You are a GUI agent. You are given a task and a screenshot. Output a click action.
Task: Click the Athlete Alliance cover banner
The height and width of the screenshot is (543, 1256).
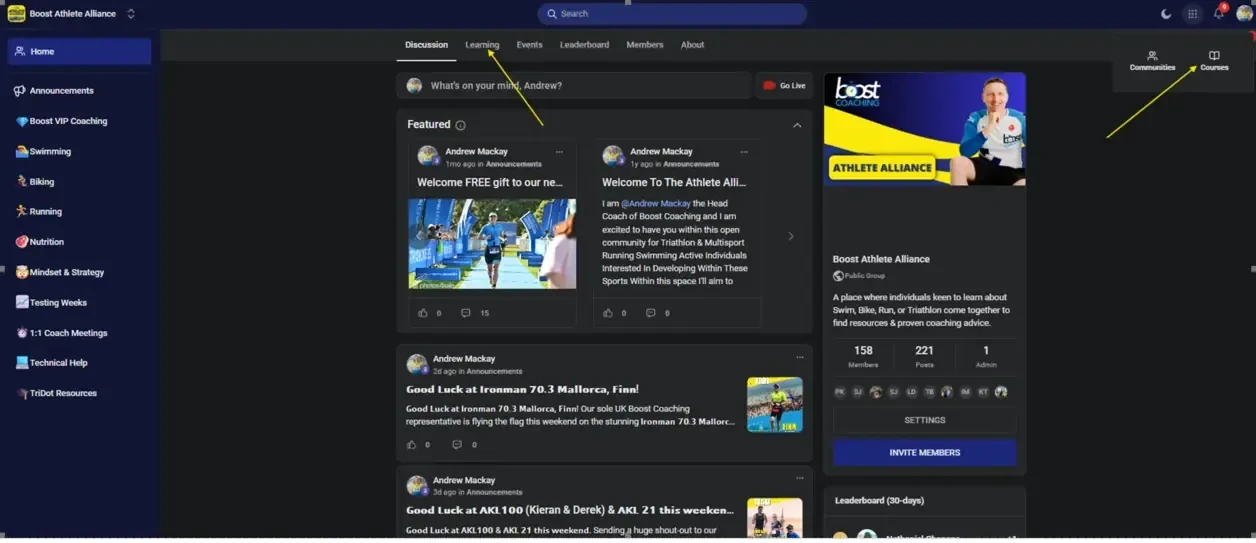click(x=925, y=129)
